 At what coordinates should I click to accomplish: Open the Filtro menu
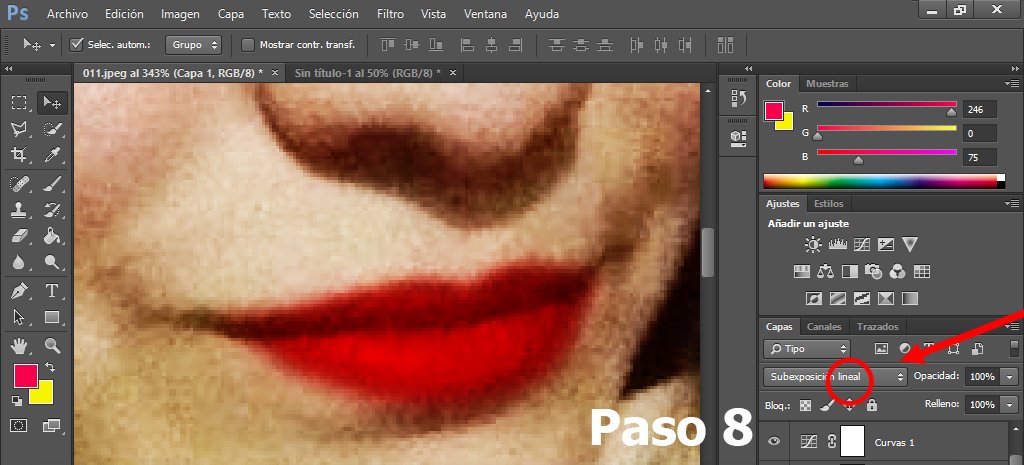click(390, 14)
